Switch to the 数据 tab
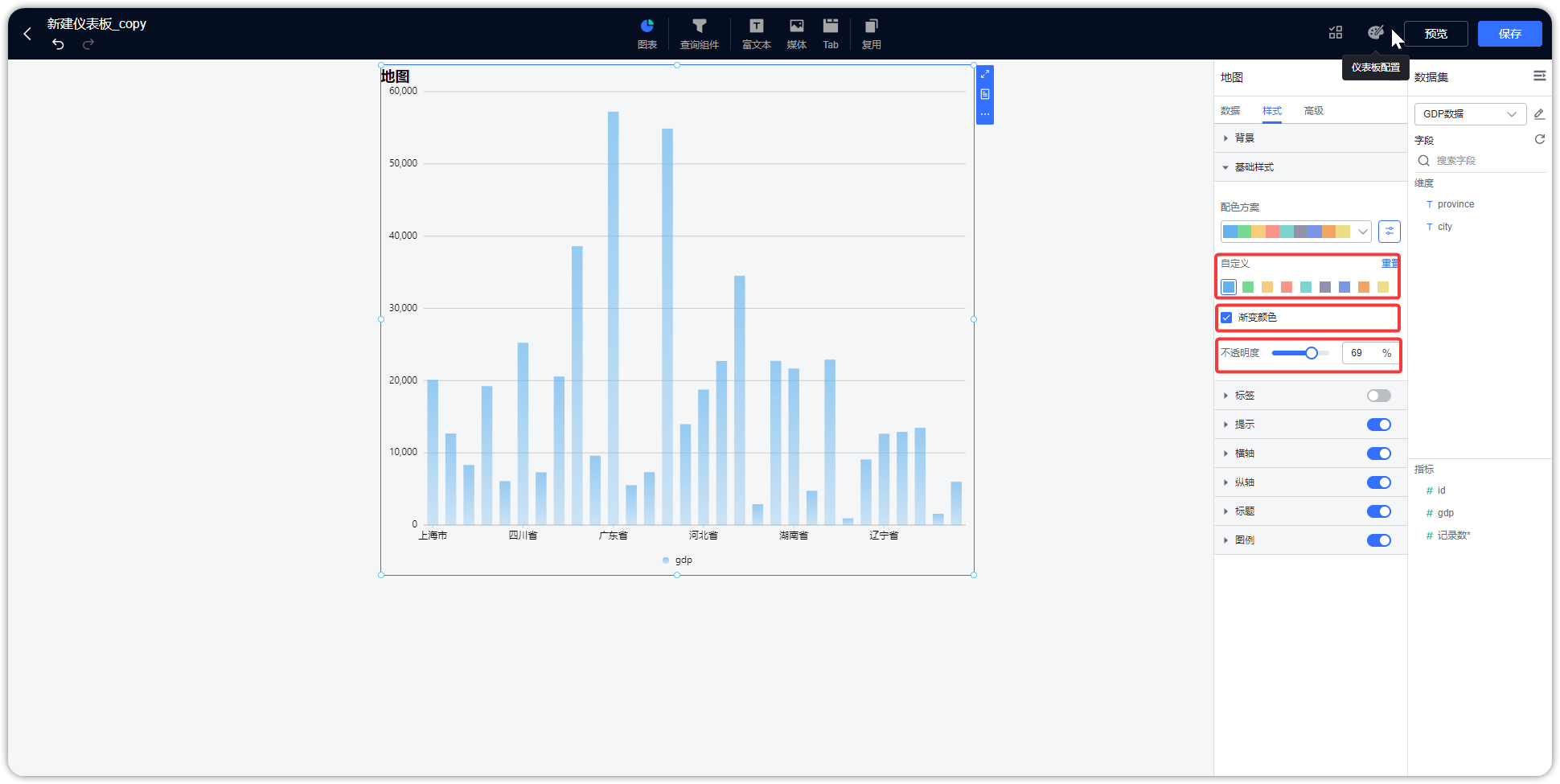1560x784 pixels. [x=1230, y=111]
